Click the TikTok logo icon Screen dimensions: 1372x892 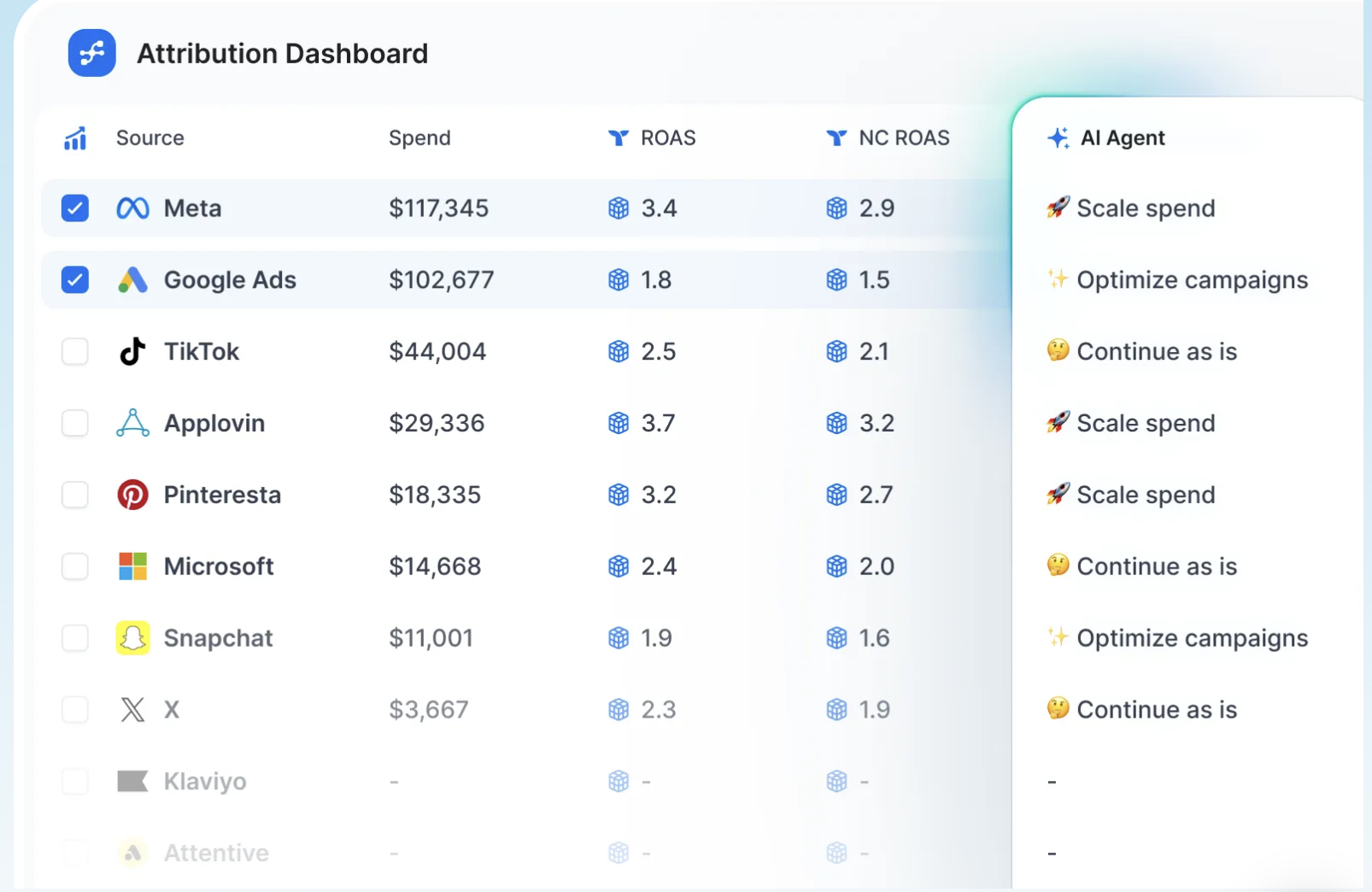[x=132, y=351]
